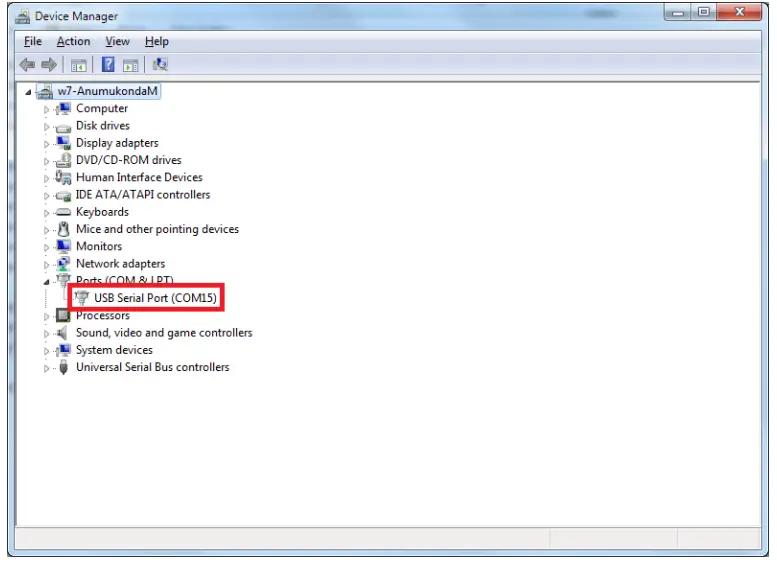Select the Monitors label
The image size is (777, 563).
99,246
